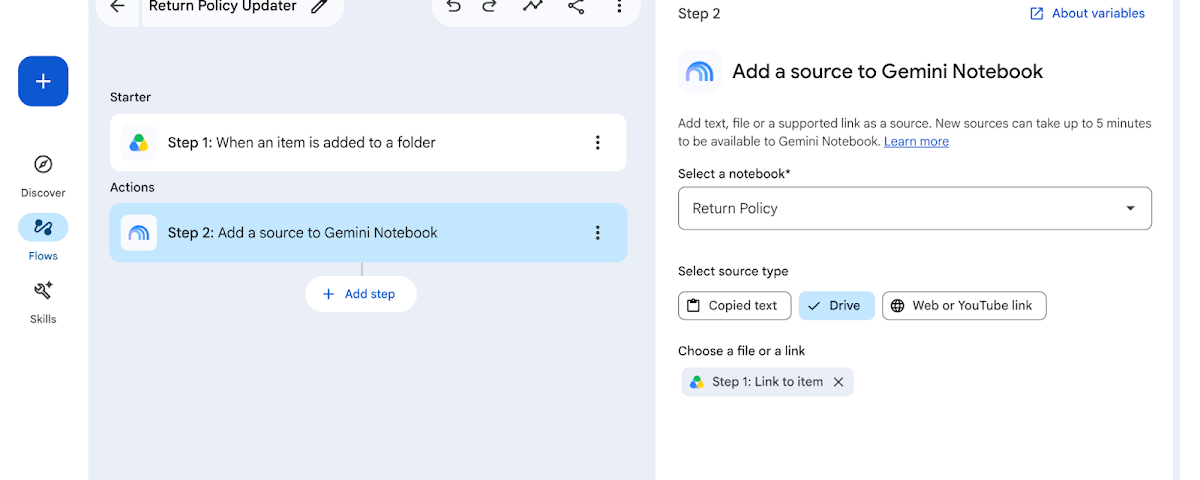Redo the last change
The height and width of the screenshot is (480, 1200).
[x=489, y=7]
